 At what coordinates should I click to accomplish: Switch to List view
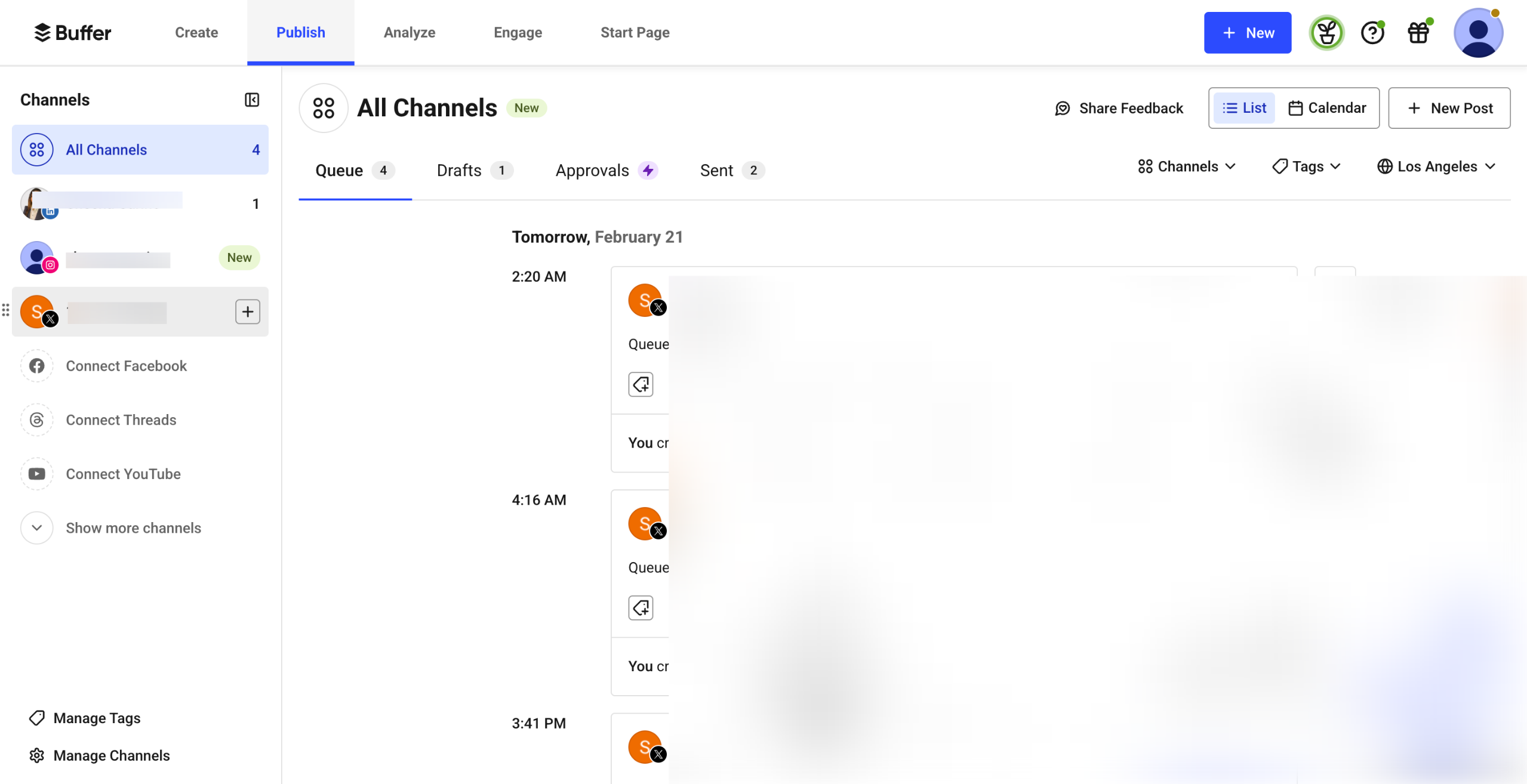(x=1244, y=108)
